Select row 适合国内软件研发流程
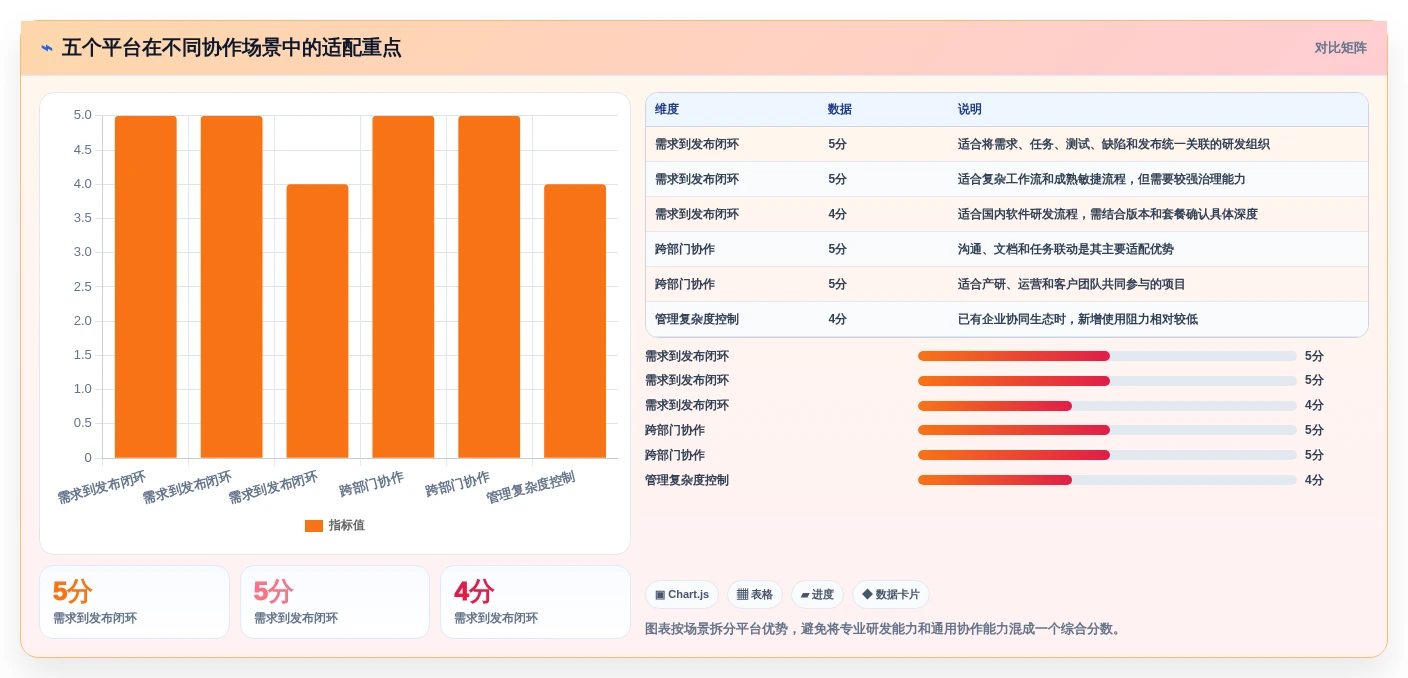The image size is (1408, 678). tap(1007, 215)
